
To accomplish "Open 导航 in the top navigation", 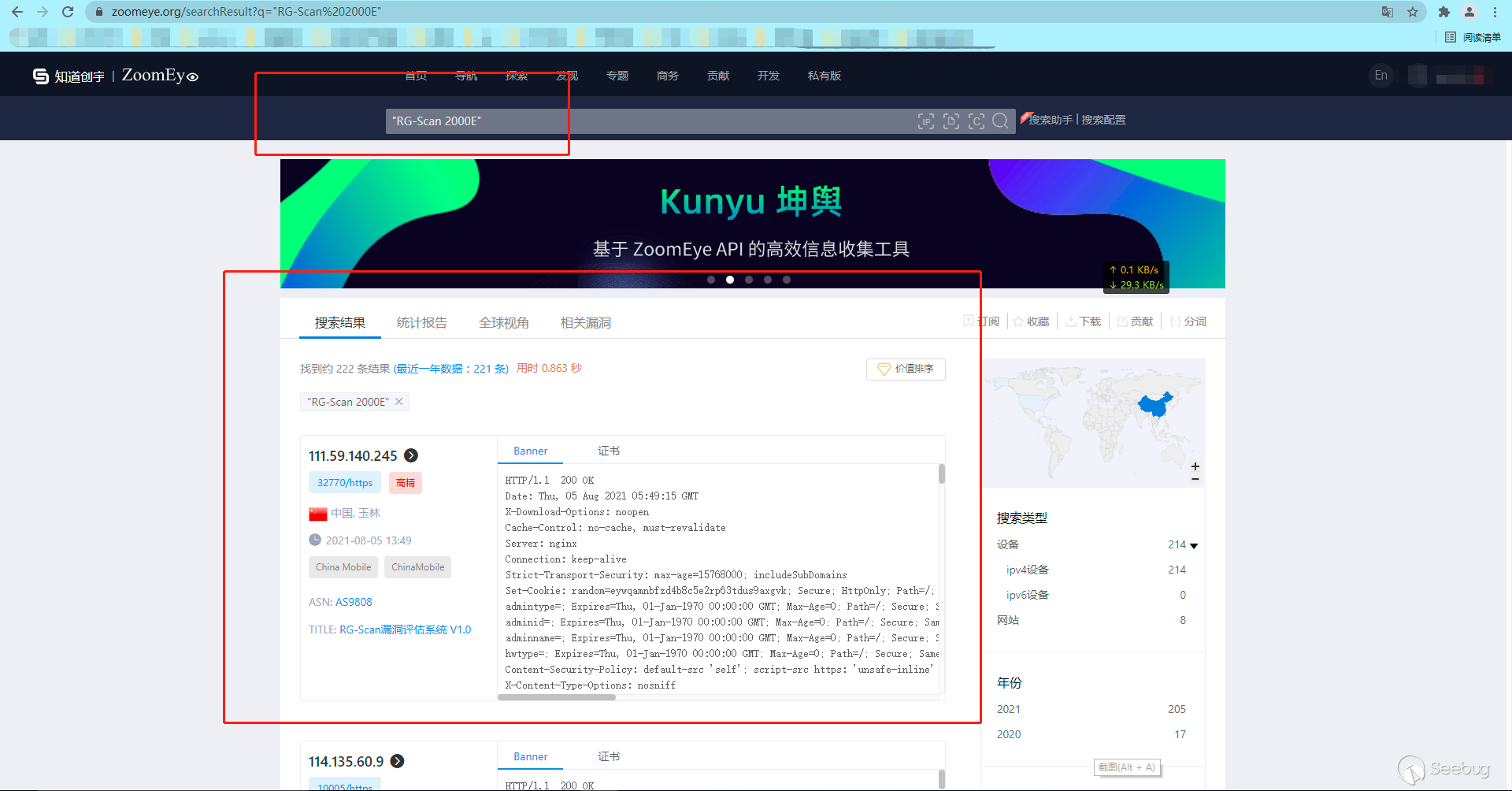I will pyautogui.click(x=466, y=76).
